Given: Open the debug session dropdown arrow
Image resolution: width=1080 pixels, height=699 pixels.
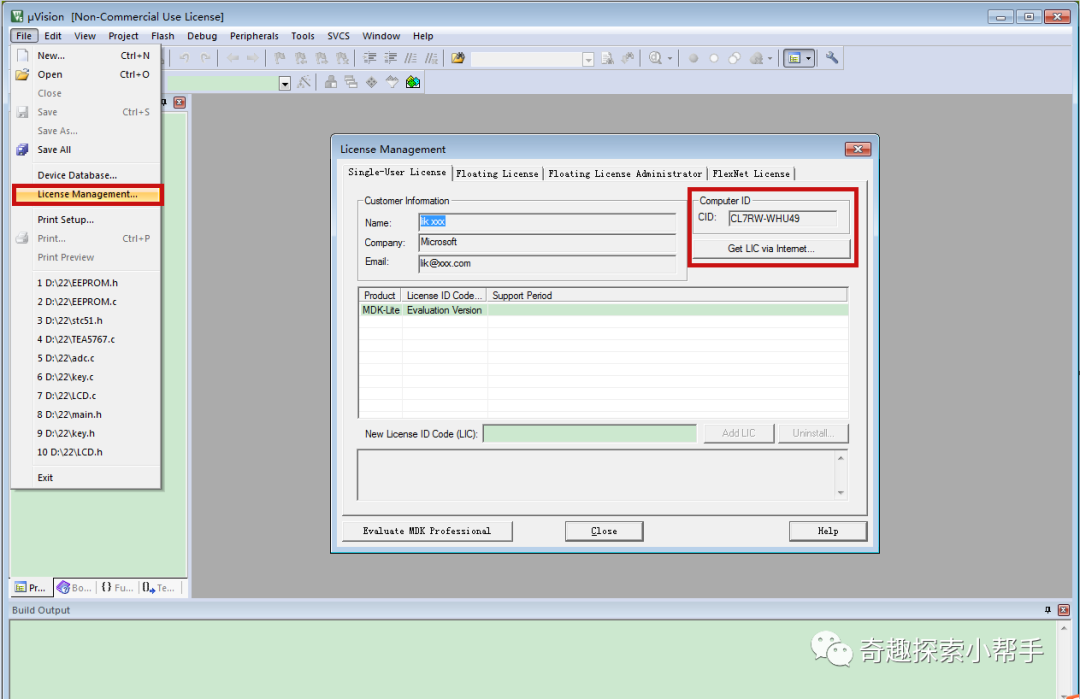Looking at the screenshot, I should point(669,59).
